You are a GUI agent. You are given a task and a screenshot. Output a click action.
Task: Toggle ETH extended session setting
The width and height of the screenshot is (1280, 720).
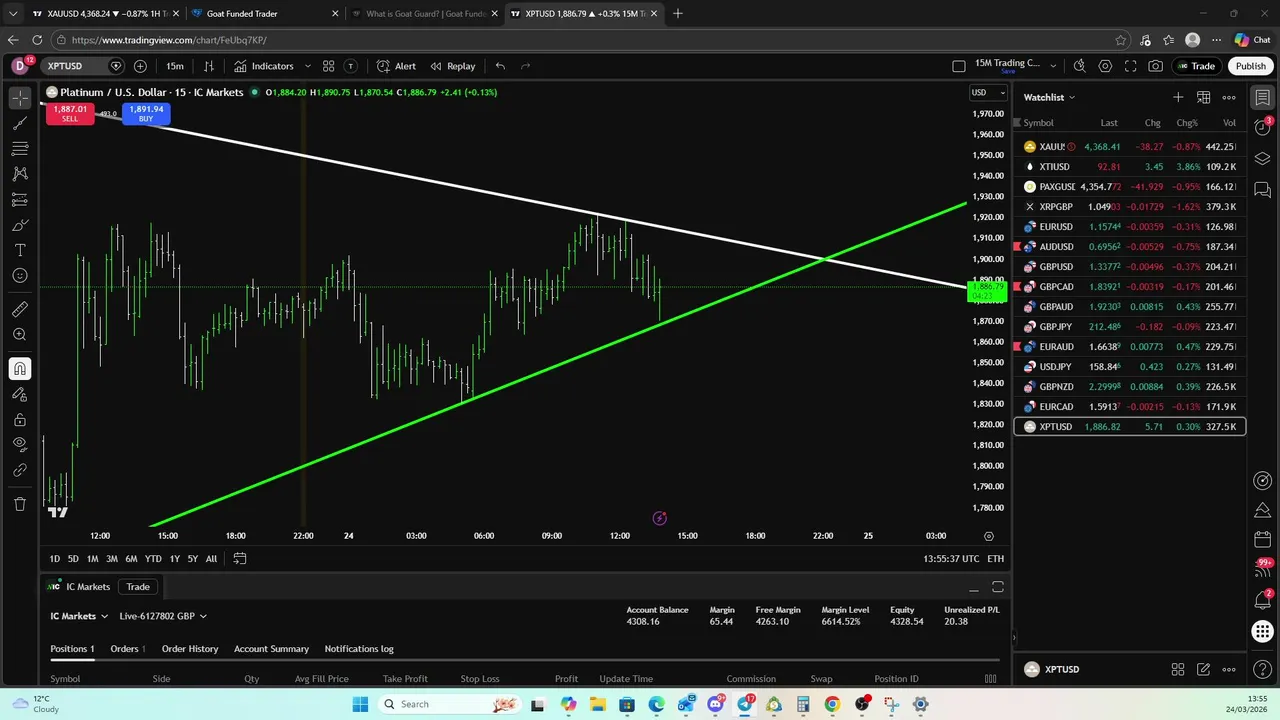tap(995, 559)
